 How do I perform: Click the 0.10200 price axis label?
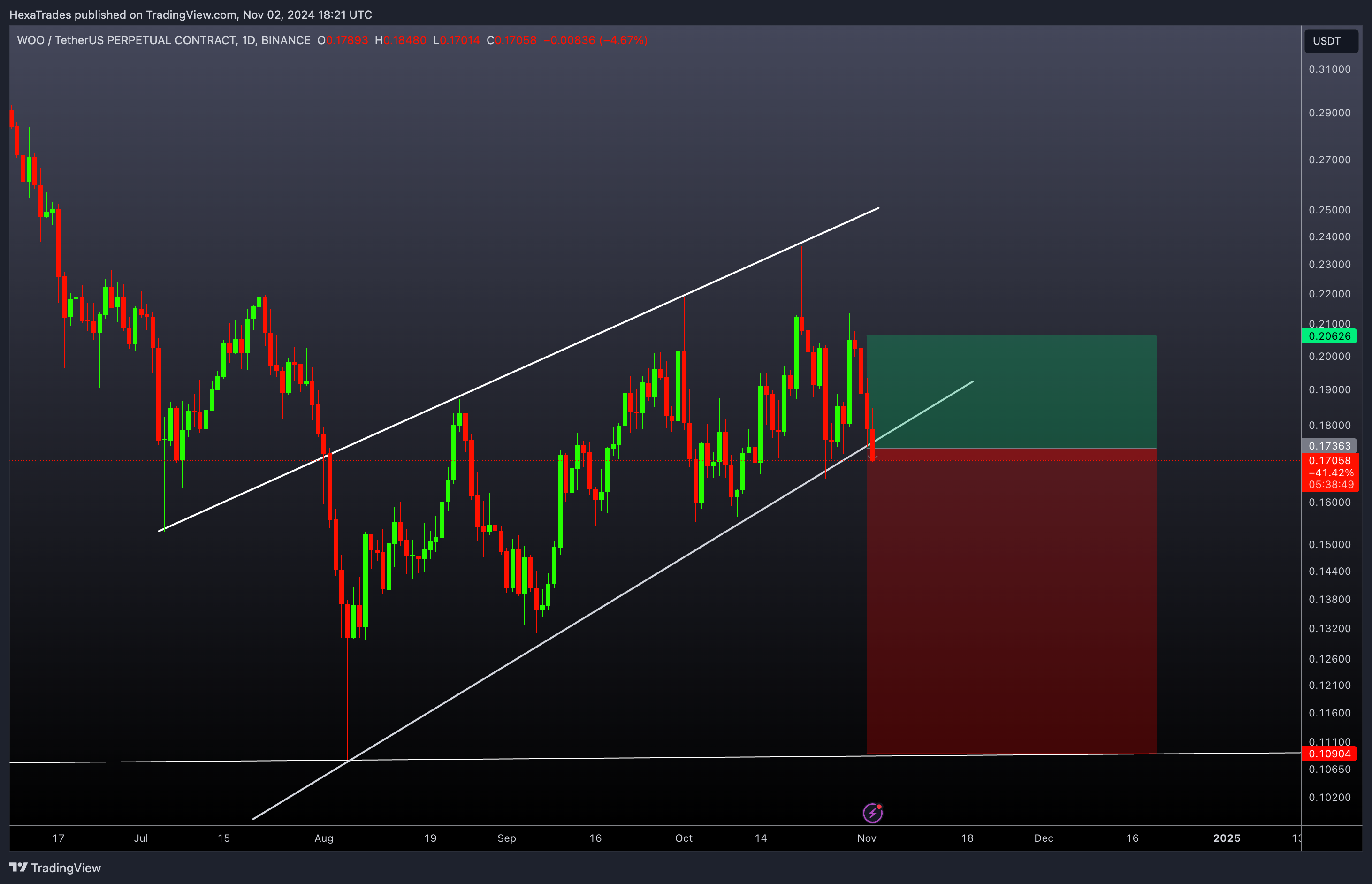1329,797
